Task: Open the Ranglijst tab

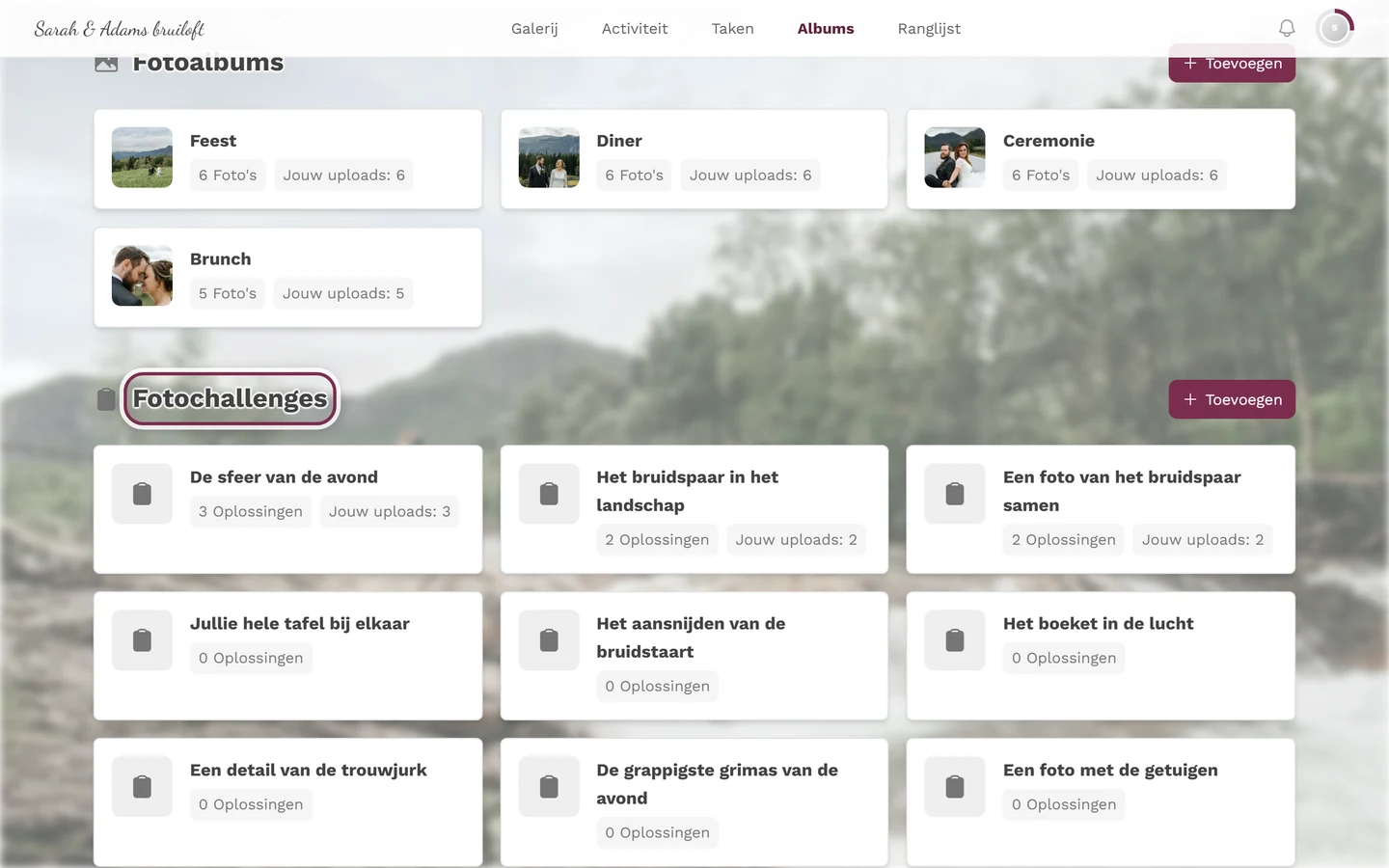Action: (x=929, y=29)
